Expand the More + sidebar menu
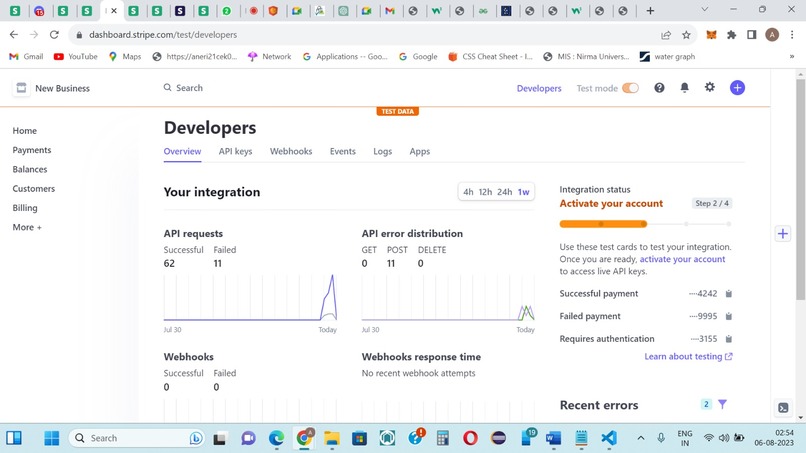806x453 pixels. tap(27, 227)
